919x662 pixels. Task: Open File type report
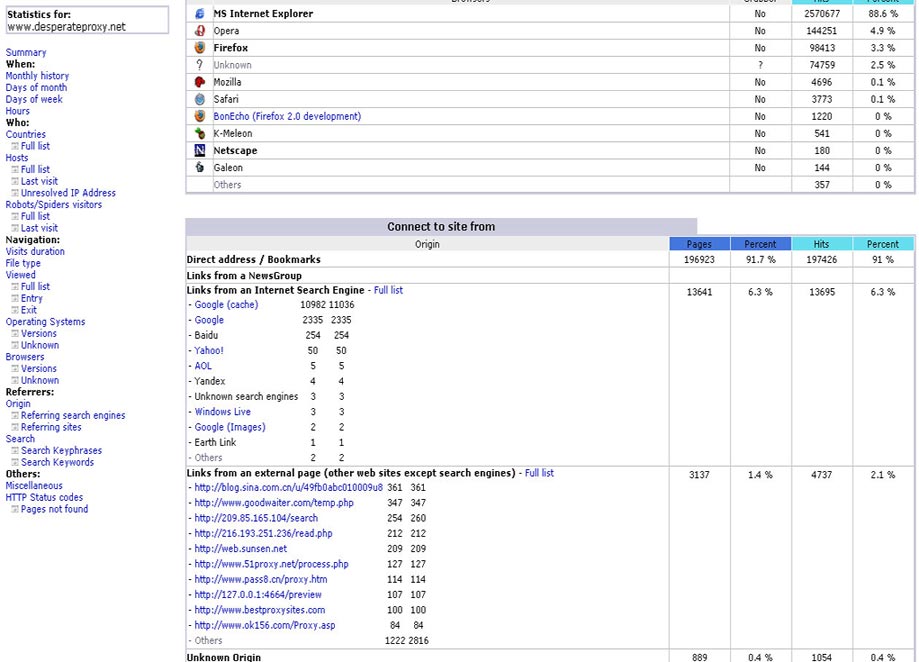[x=23, y=263]
